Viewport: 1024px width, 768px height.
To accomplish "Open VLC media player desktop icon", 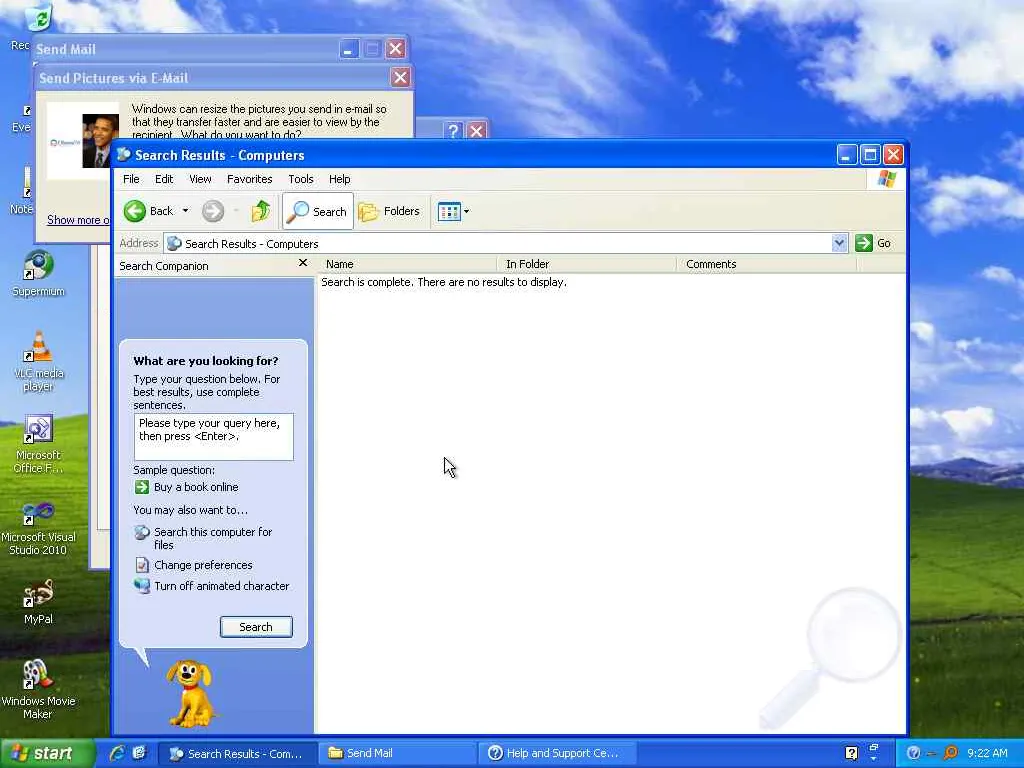I will (38, 362).
